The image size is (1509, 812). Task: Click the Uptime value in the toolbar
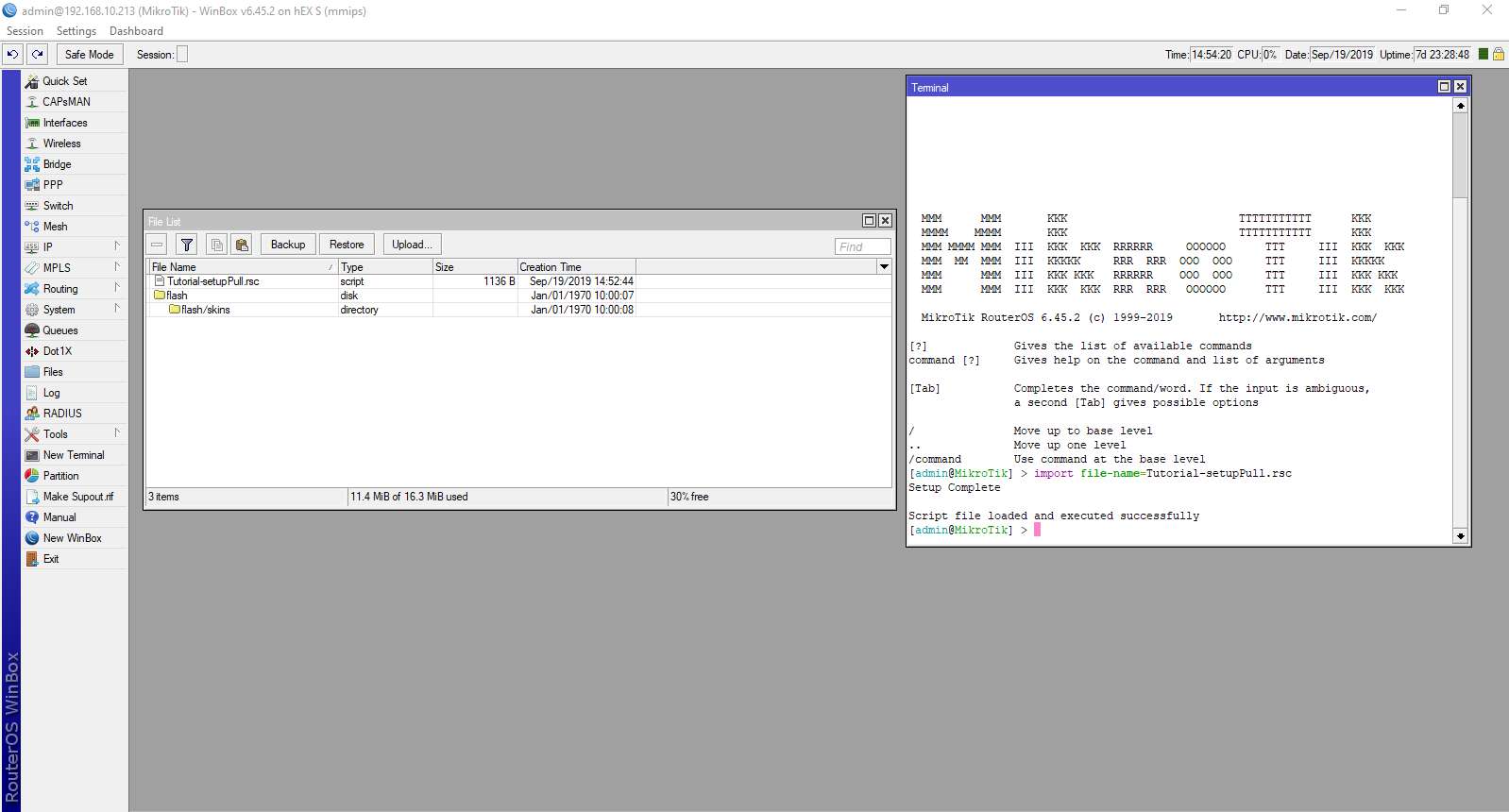(x=1442, y=55)
